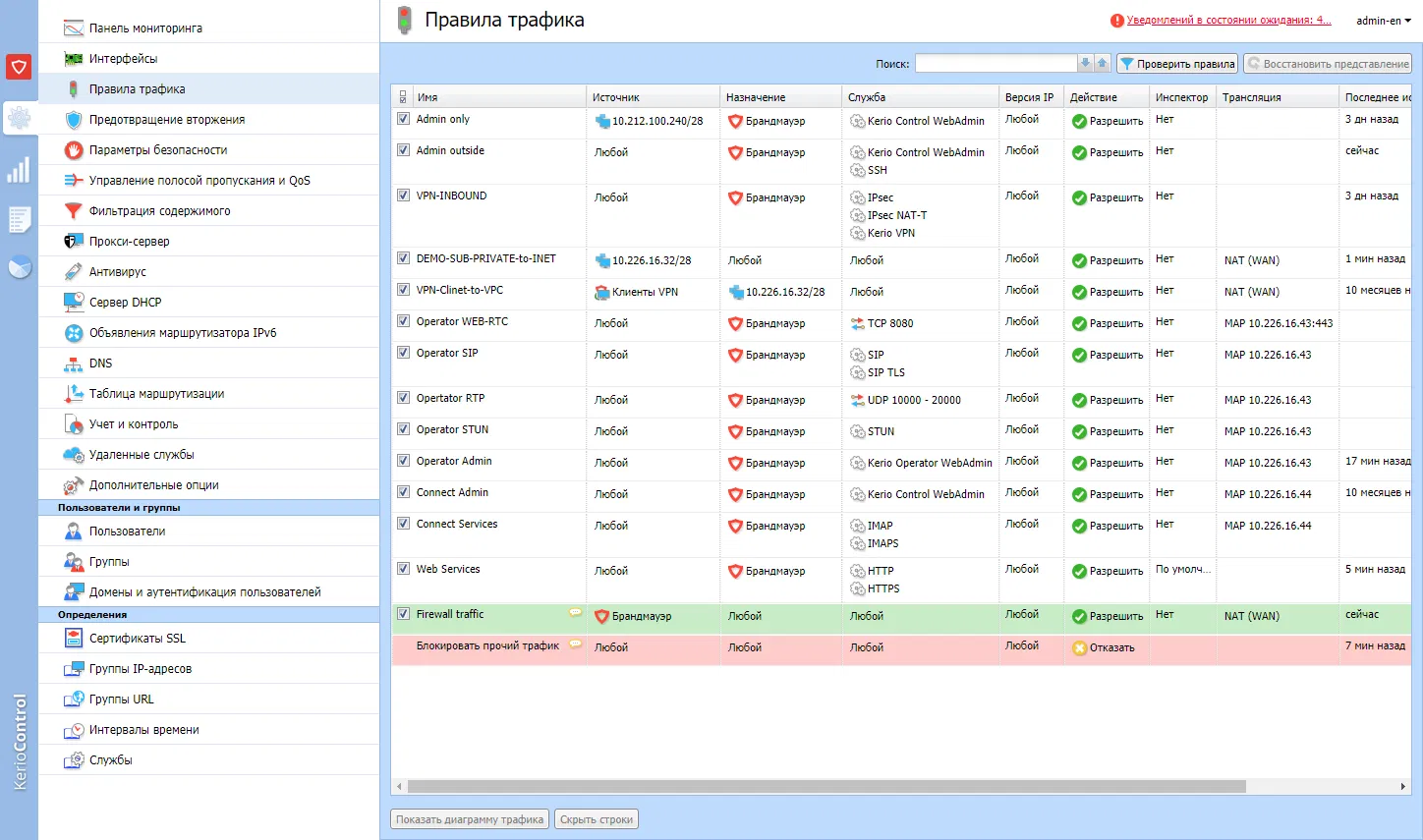Click the Антивирус syringe icon
The height and width of the screenshot is (840, 1423).
point(74,272)
